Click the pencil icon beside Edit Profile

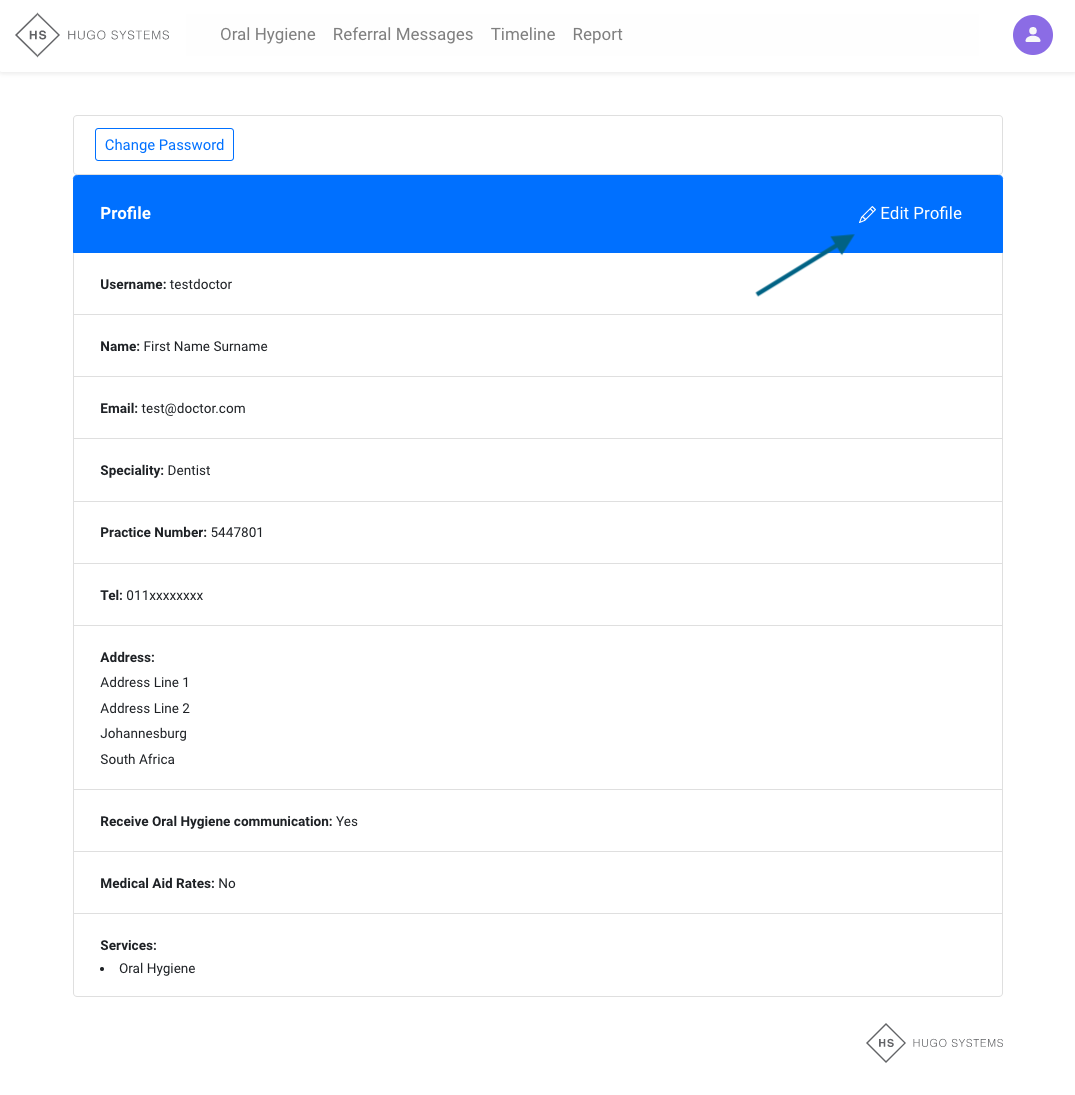[867, 214]
